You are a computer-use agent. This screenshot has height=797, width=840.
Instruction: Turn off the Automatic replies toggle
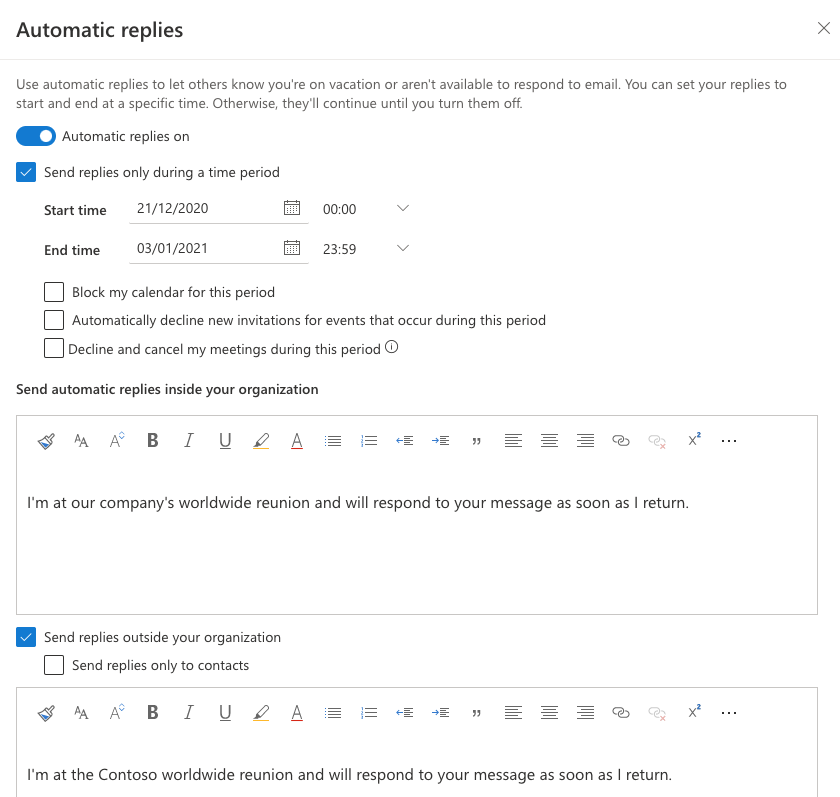36,135
